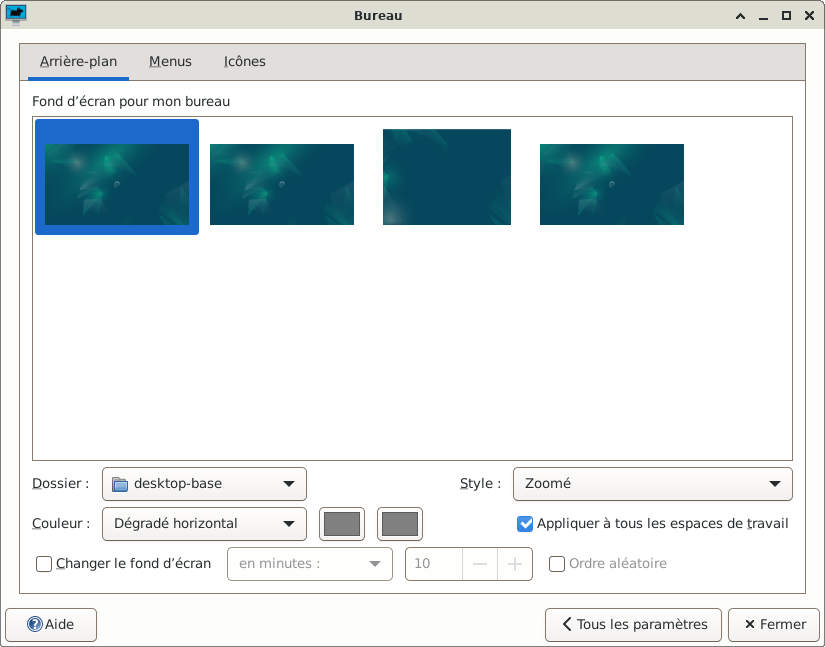Decrease interval with minus button

click(x=480, y=564)
